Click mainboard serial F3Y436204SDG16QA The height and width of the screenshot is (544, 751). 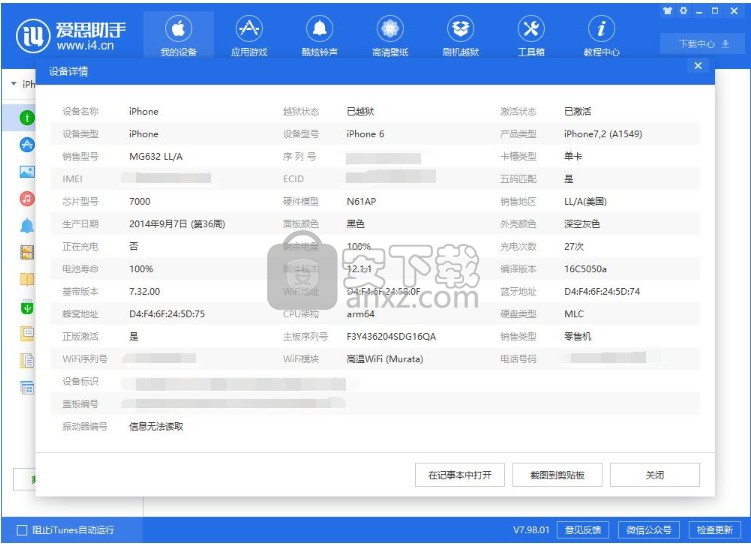[x=391, y=337]
